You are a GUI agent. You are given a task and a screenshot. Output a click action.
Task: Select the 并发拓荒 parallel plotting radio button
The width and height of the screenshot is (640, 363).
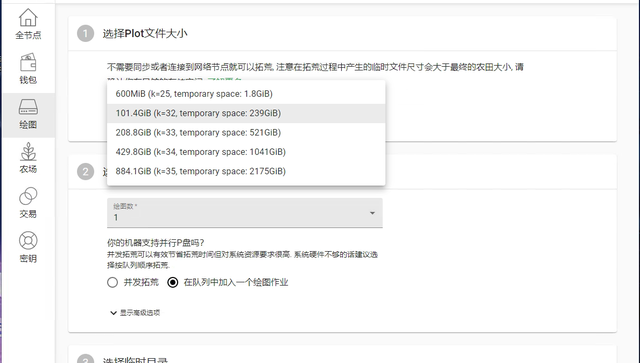click(113, 283)
